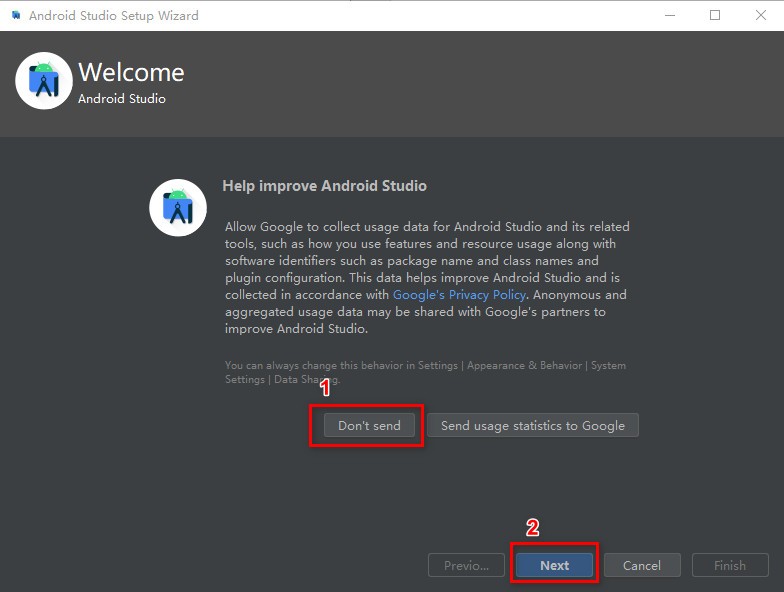Click the greyed-out Previous button
Screen dimensions: 784x592
pyautogui.click(x=466, y=565)
